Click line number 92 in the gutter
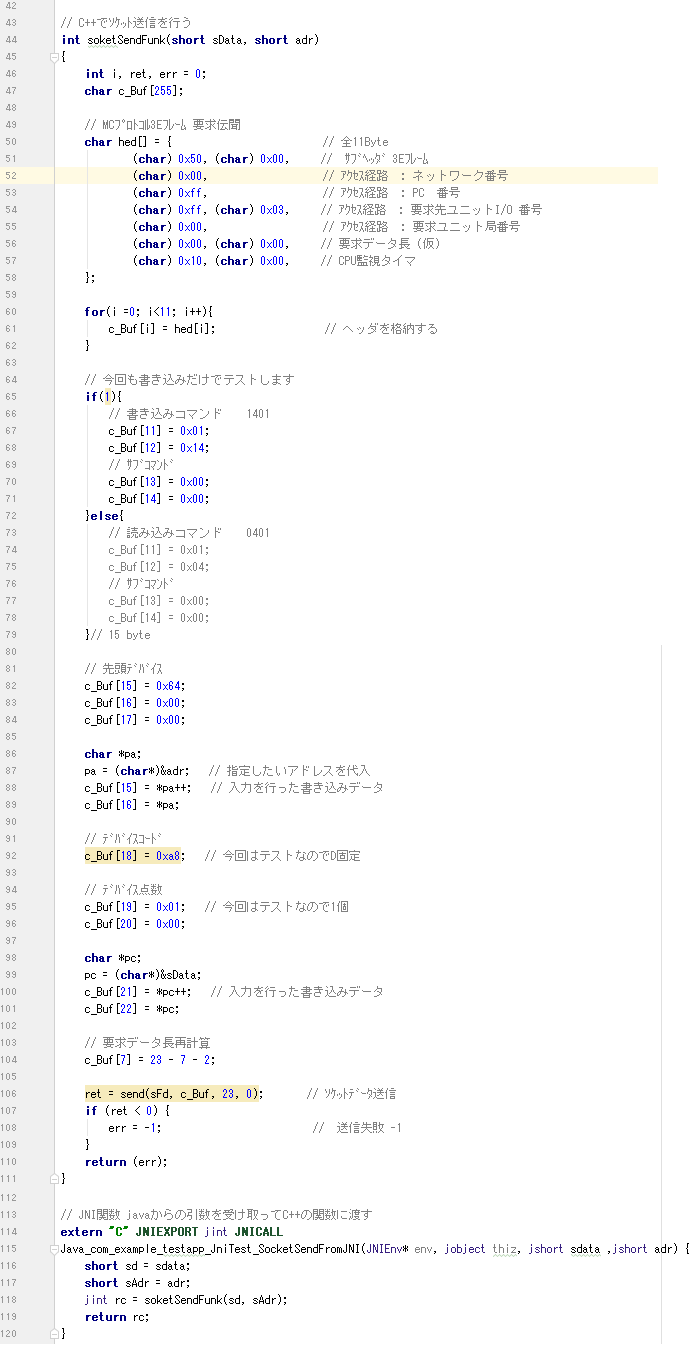The image size is (698, 1345). pos(11,856)
